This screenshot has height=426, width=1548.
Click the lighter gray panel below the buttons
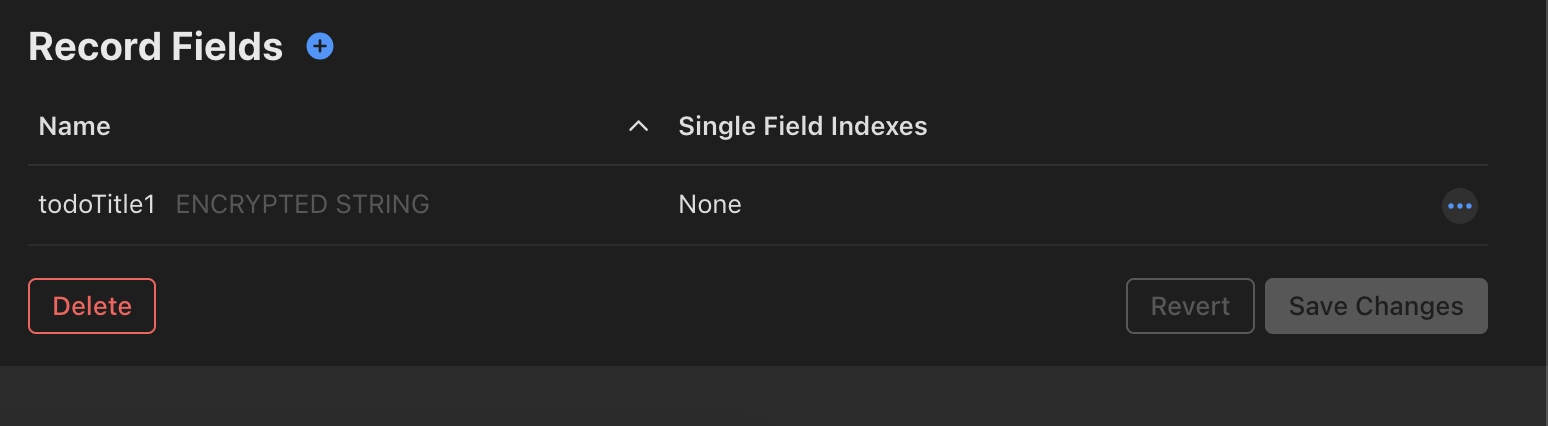coord(774,396)
